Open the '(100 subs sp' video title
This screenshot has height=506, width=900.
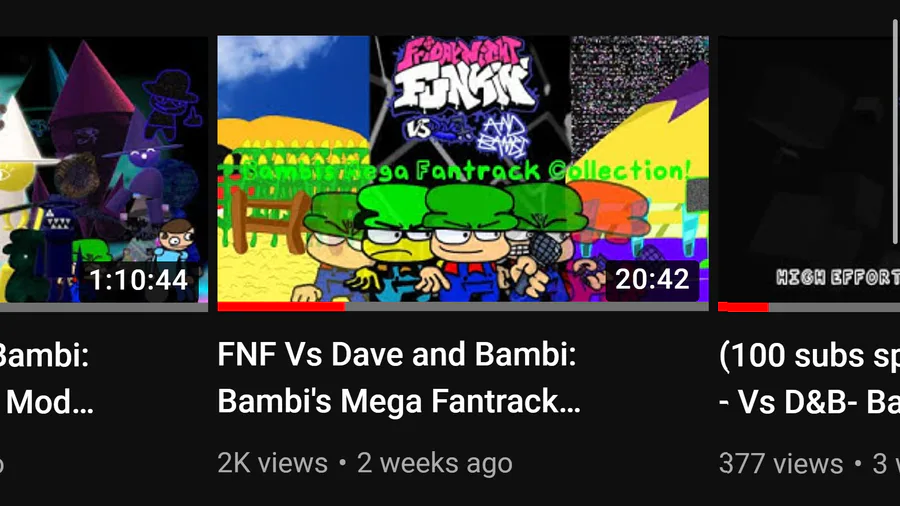click(x=809, y=356)
